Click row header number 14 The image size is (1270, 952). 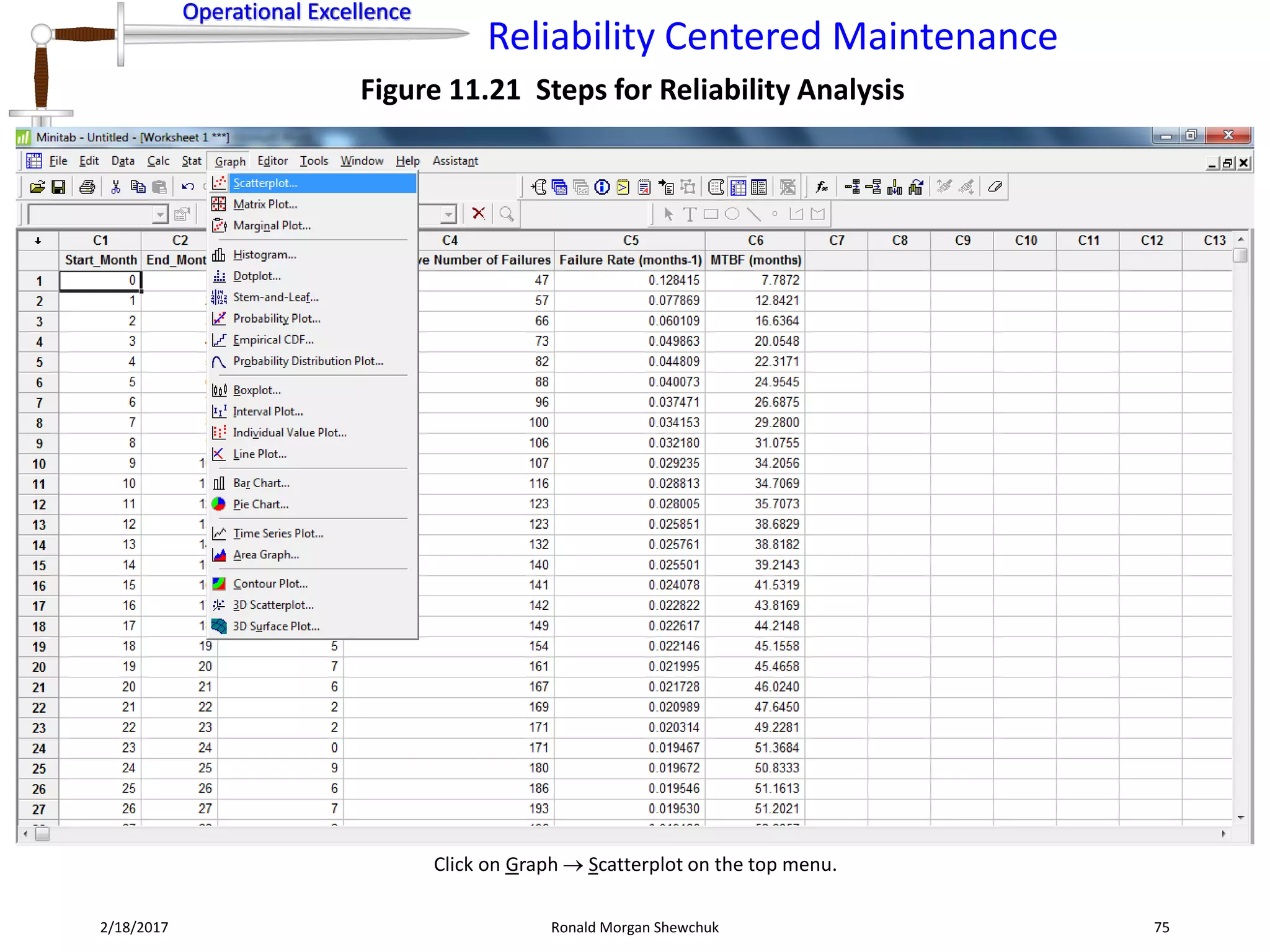click(38, 545)
